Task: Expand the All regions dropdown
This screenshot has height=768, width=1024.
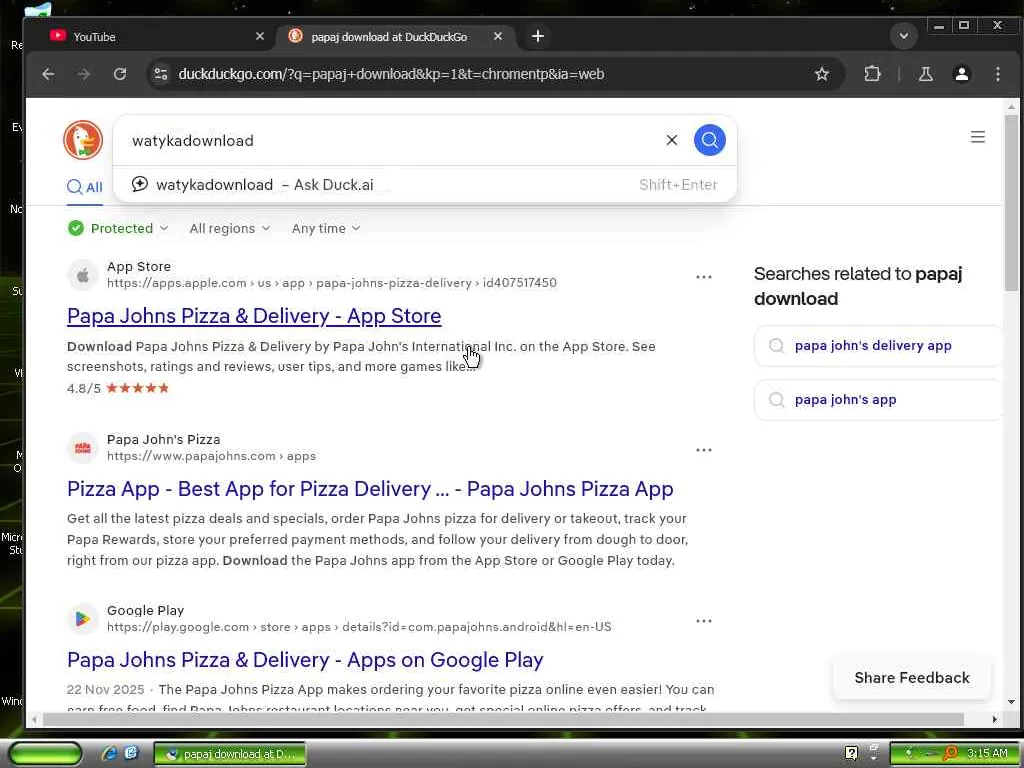Action: click(x=229, y=228)
